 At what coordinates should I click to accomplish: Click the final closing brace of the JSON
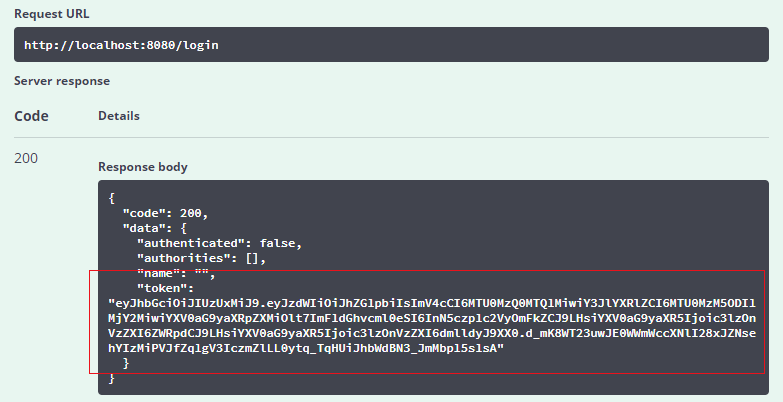click(112, 379)
